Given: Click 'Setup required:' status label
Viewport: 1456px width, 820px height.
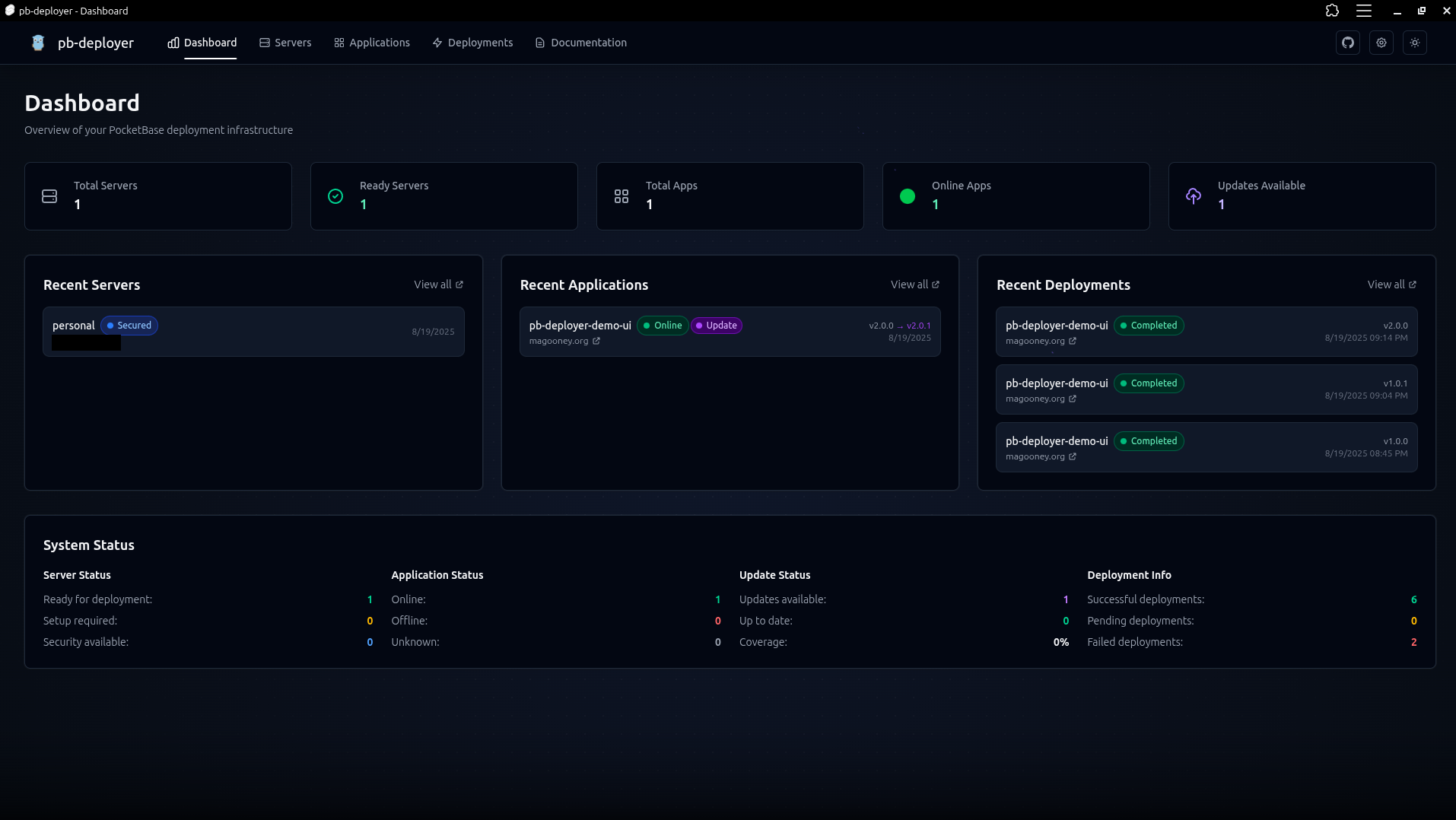Looking at the screenshot, I should (x=80, y=621).
